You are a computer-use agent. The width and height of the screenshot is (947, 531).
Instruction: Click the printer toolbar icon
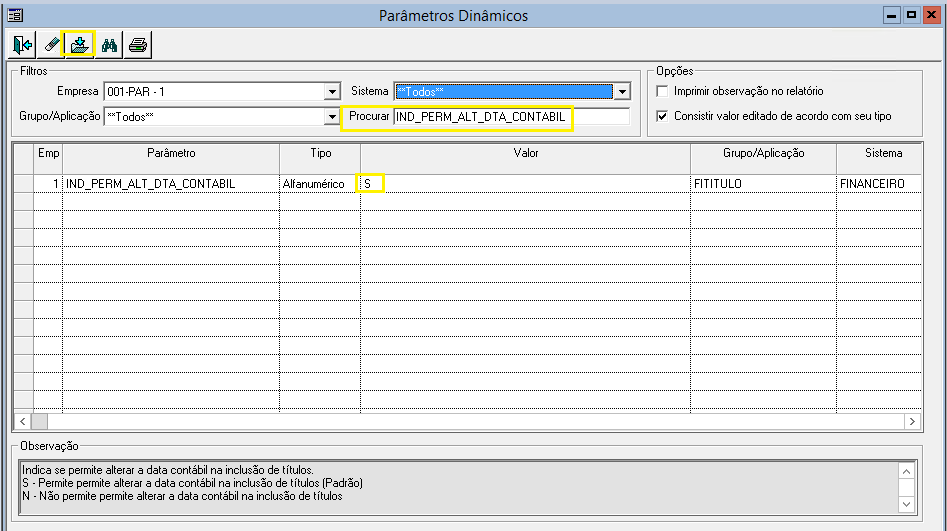pyautogui.click(x=138, y=45)
